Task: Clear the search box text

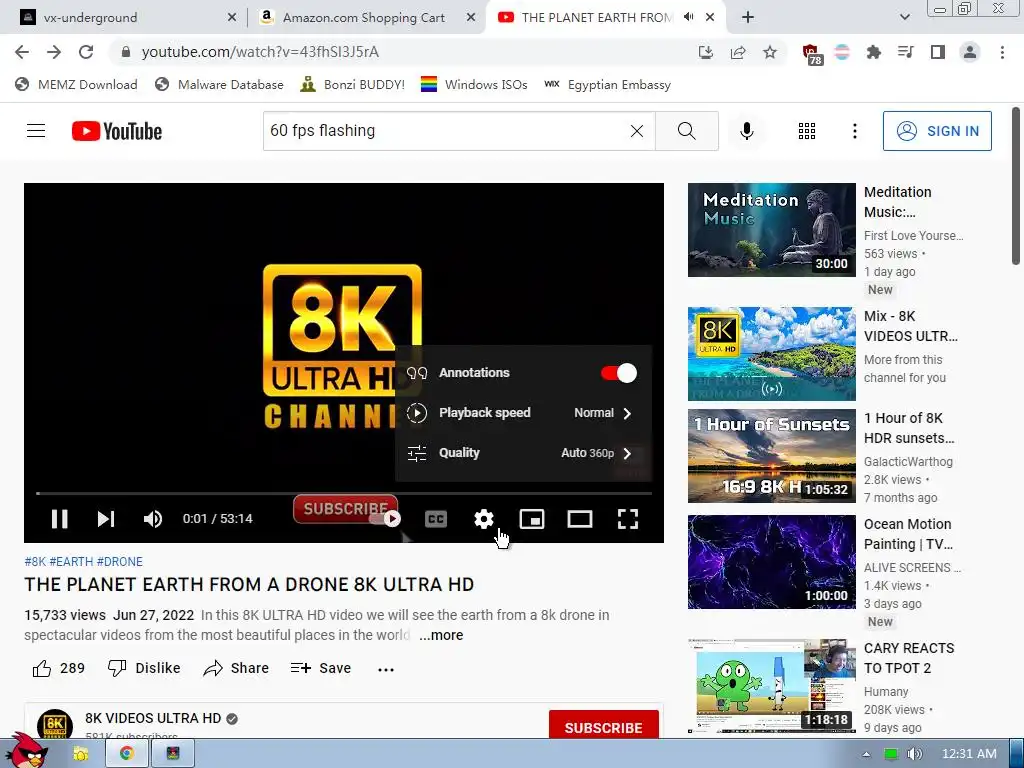Action: (637, 131)
